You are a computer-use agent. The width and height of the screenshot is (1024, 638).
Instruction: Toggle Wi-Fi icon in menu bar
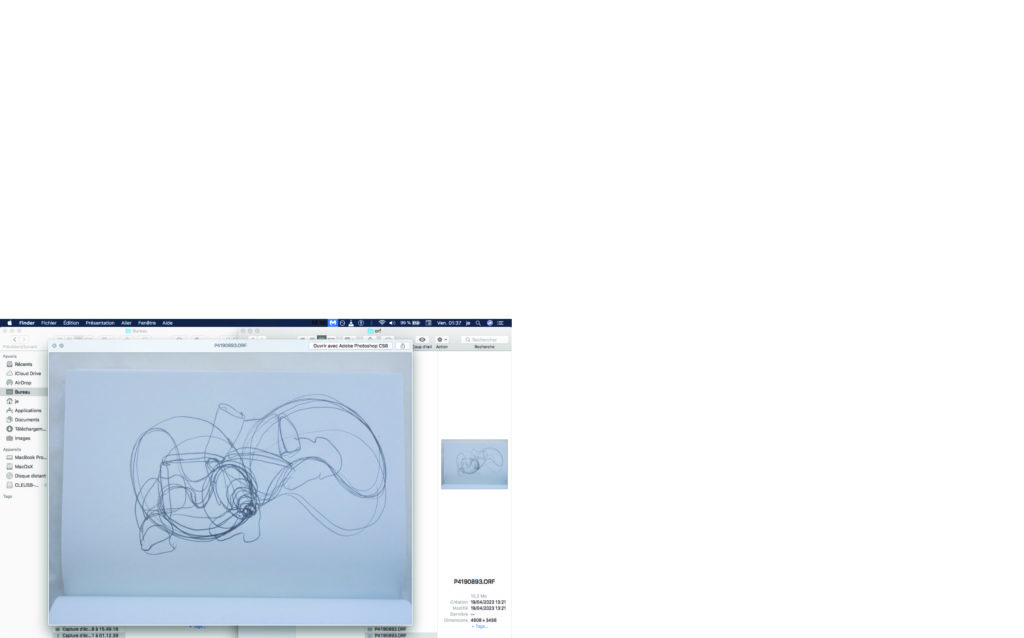[x=381, y=323]
